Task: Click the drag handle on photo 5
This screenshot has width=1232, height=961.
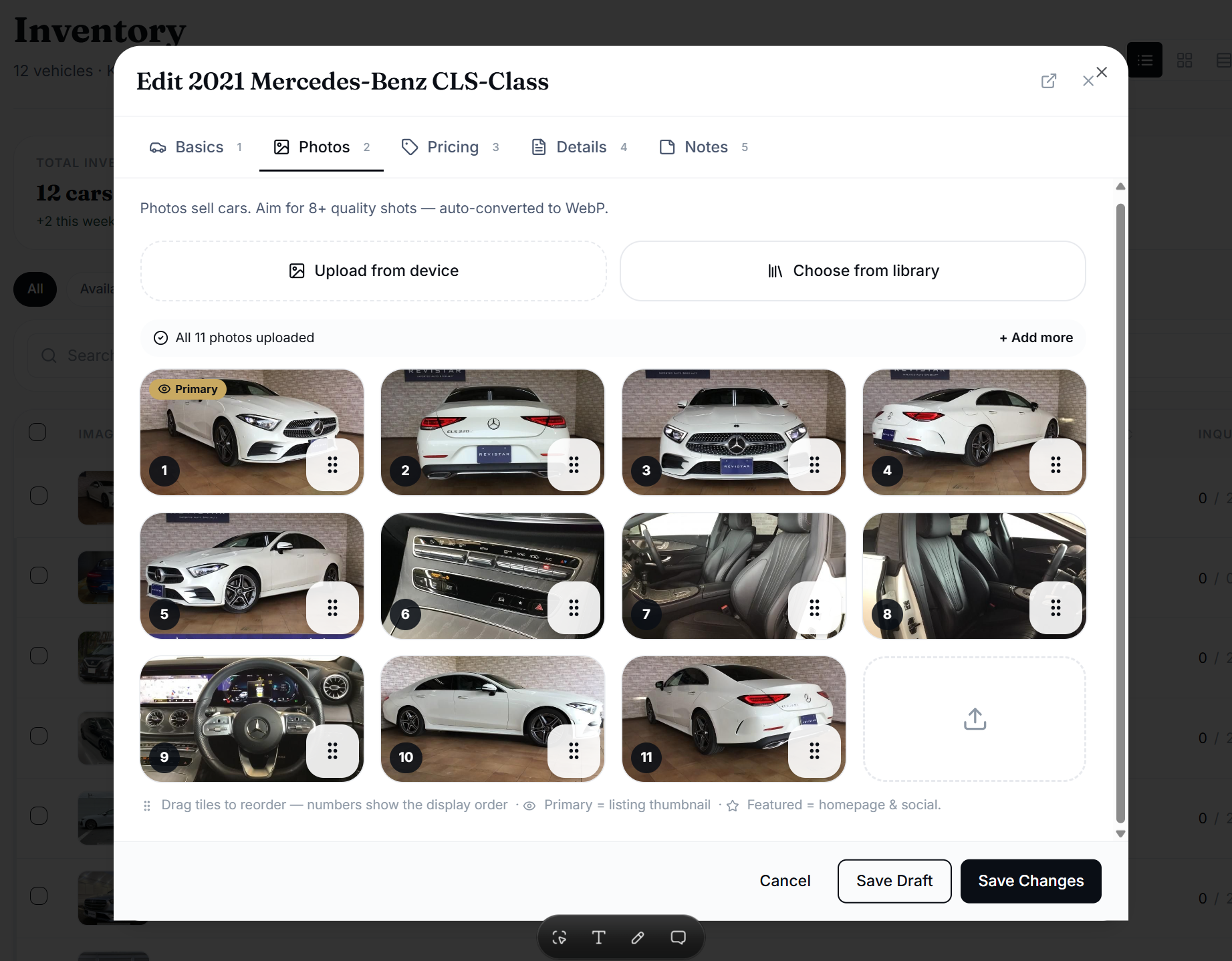Action: pos(332,607)
